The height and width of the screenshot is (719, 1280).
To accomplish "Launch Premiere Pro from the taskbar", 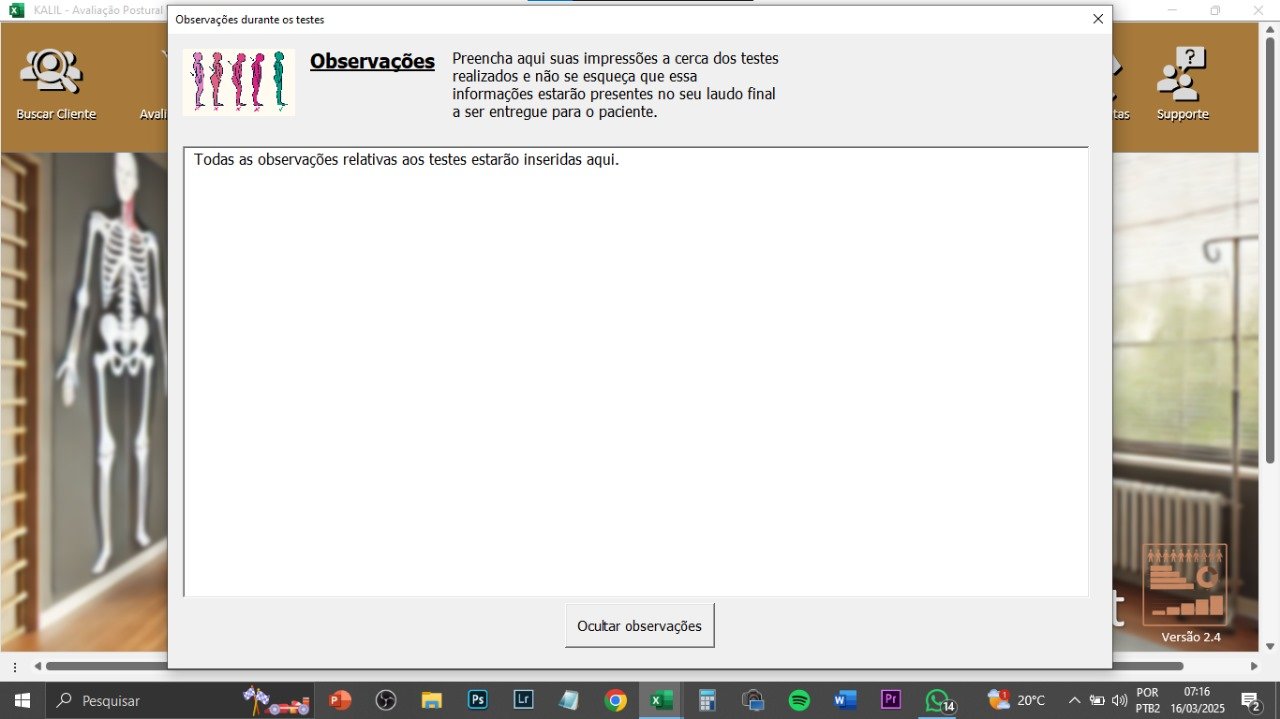I will (890, 700).
